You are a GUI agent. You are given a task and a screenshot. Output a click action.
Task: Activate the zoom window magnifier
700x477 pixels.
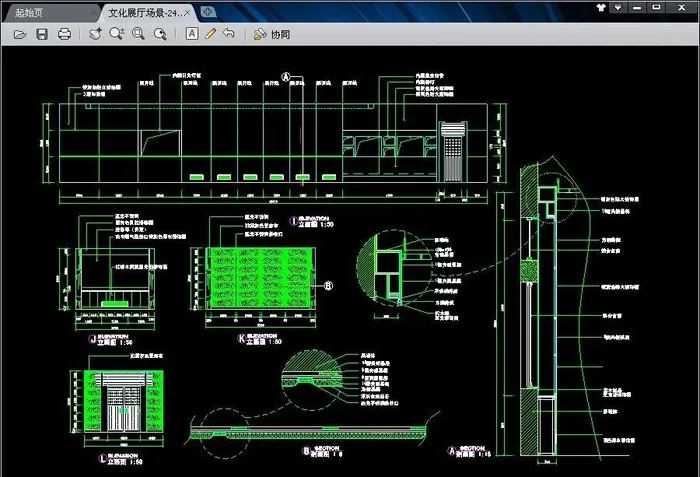click(x=139, y=34)
